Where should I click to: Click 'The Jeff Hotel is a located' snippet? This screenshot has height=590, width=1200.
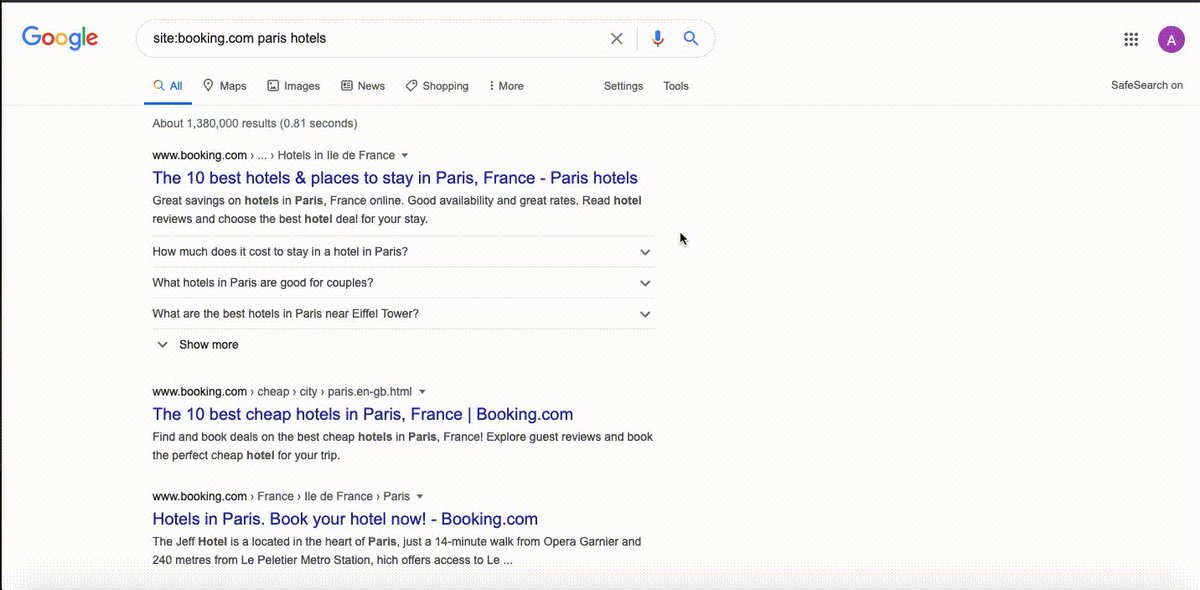(x=397, y=551)
